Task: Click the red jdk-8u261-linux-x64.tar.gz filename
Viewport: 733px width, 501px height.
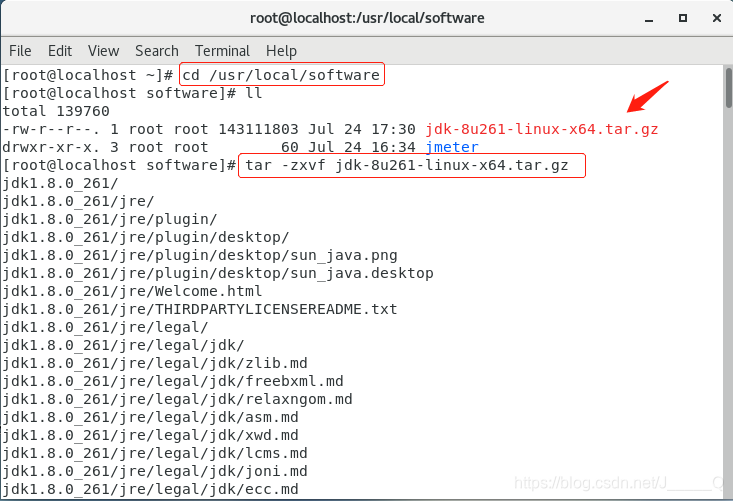Action: pos(542,129)
